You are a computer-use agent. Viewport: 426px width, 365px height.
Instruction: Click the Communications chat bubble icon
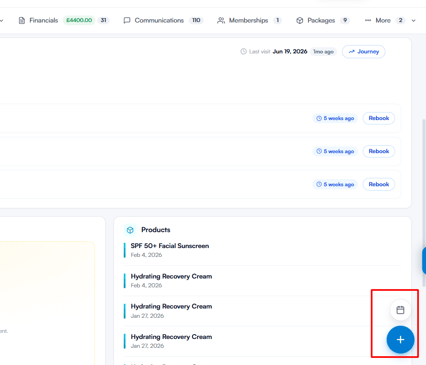tap(127, 21)
